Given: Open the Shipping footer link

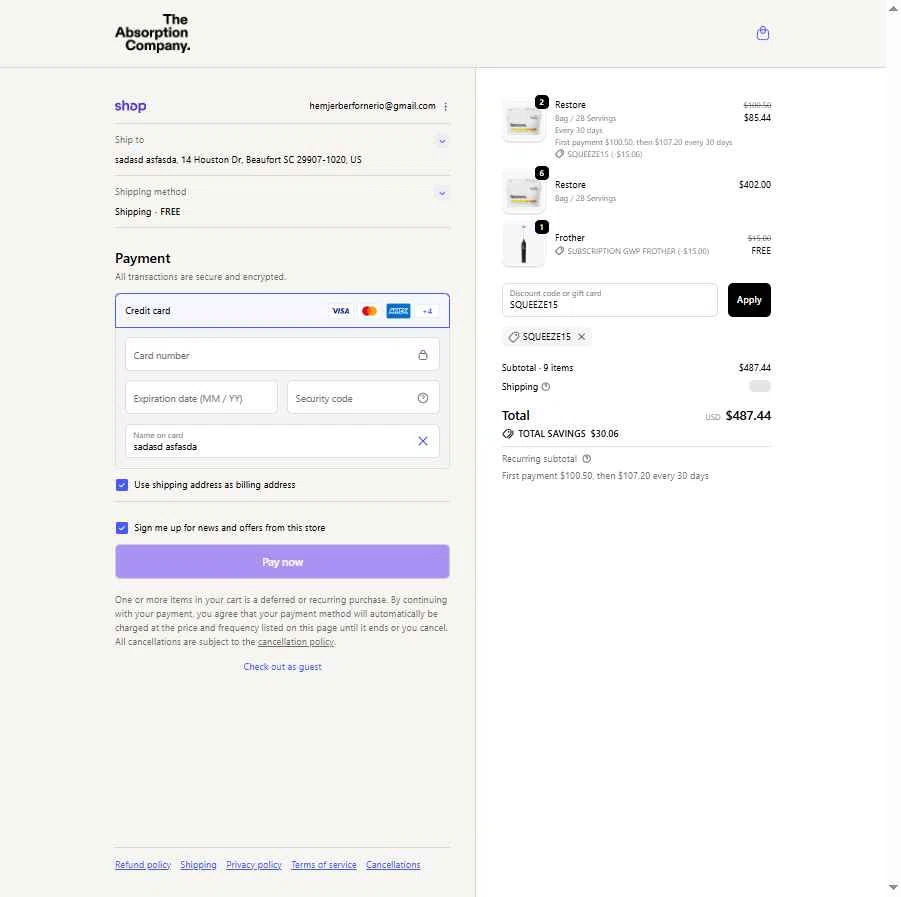Looking at the screenshot, I should (198, 865).
